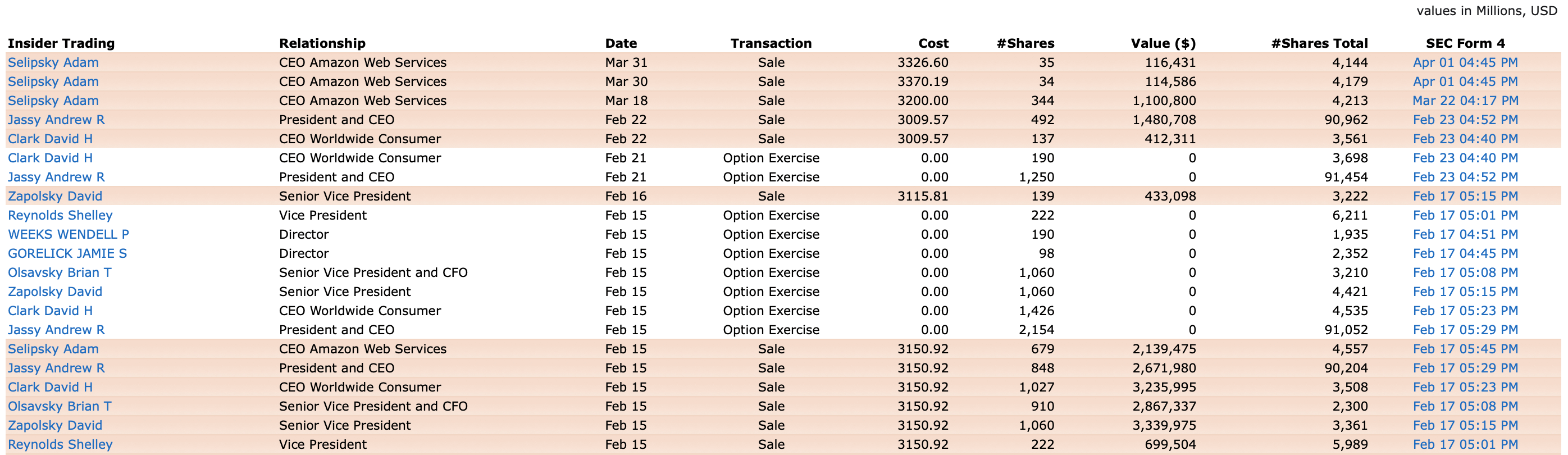This screenshot has height=455, width=1568.
Task: Click the SEC Form 4 column header
Action: click(x=1465, y=43)
